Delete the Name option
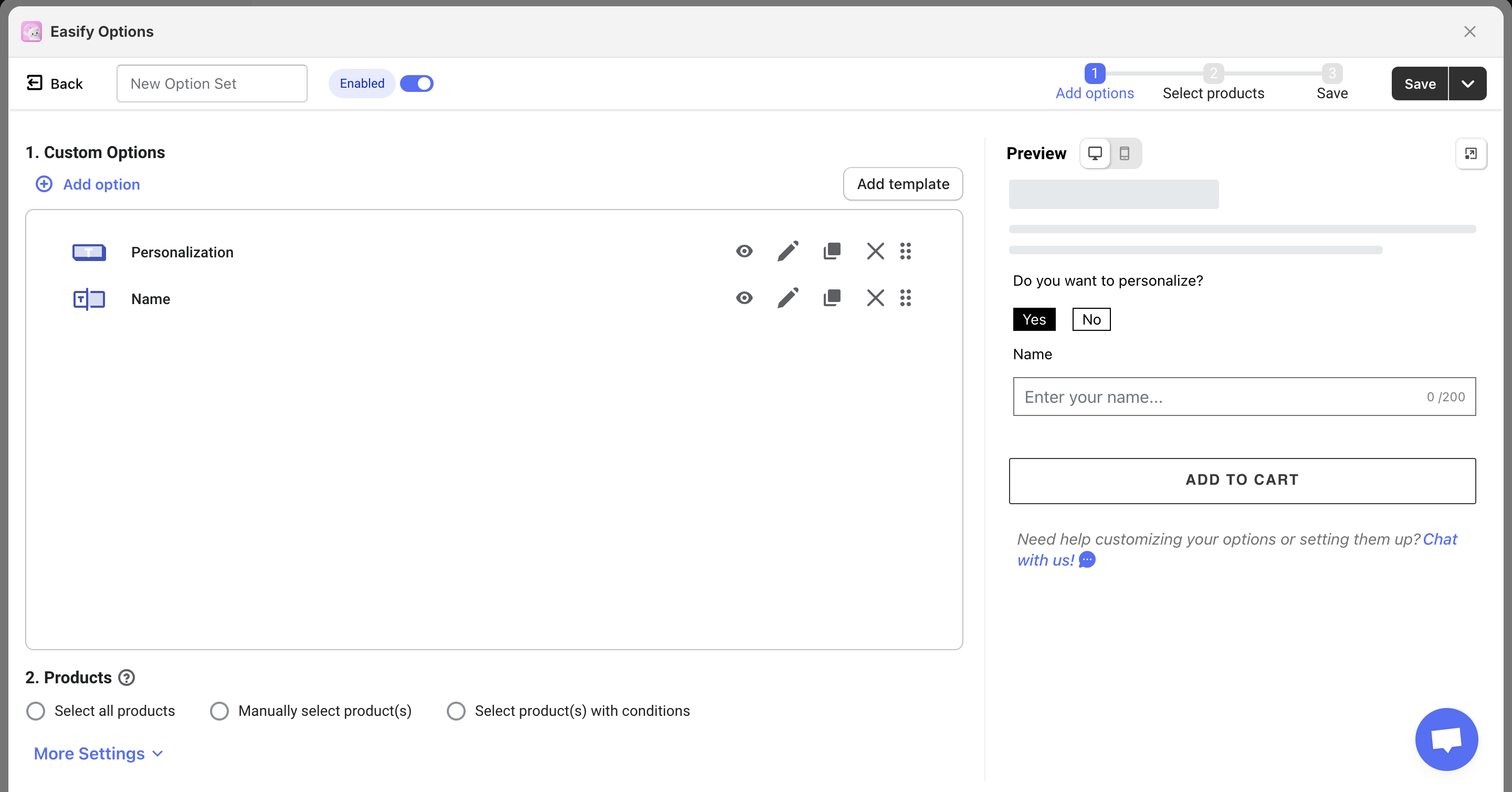 pyautogui.click(x=875, y=298)
